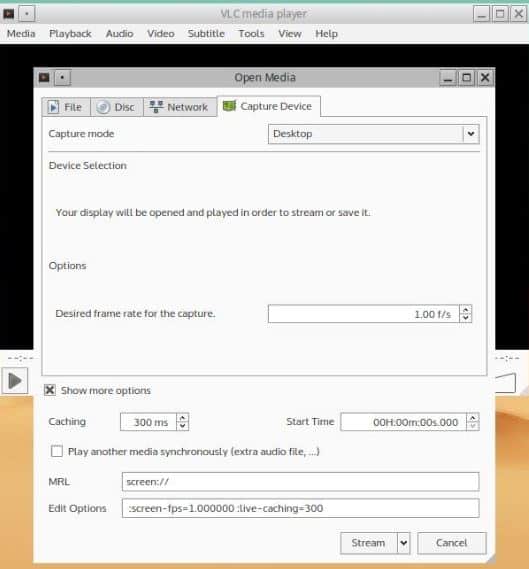Click the dot button in Open Media title bar

(62, 78)
